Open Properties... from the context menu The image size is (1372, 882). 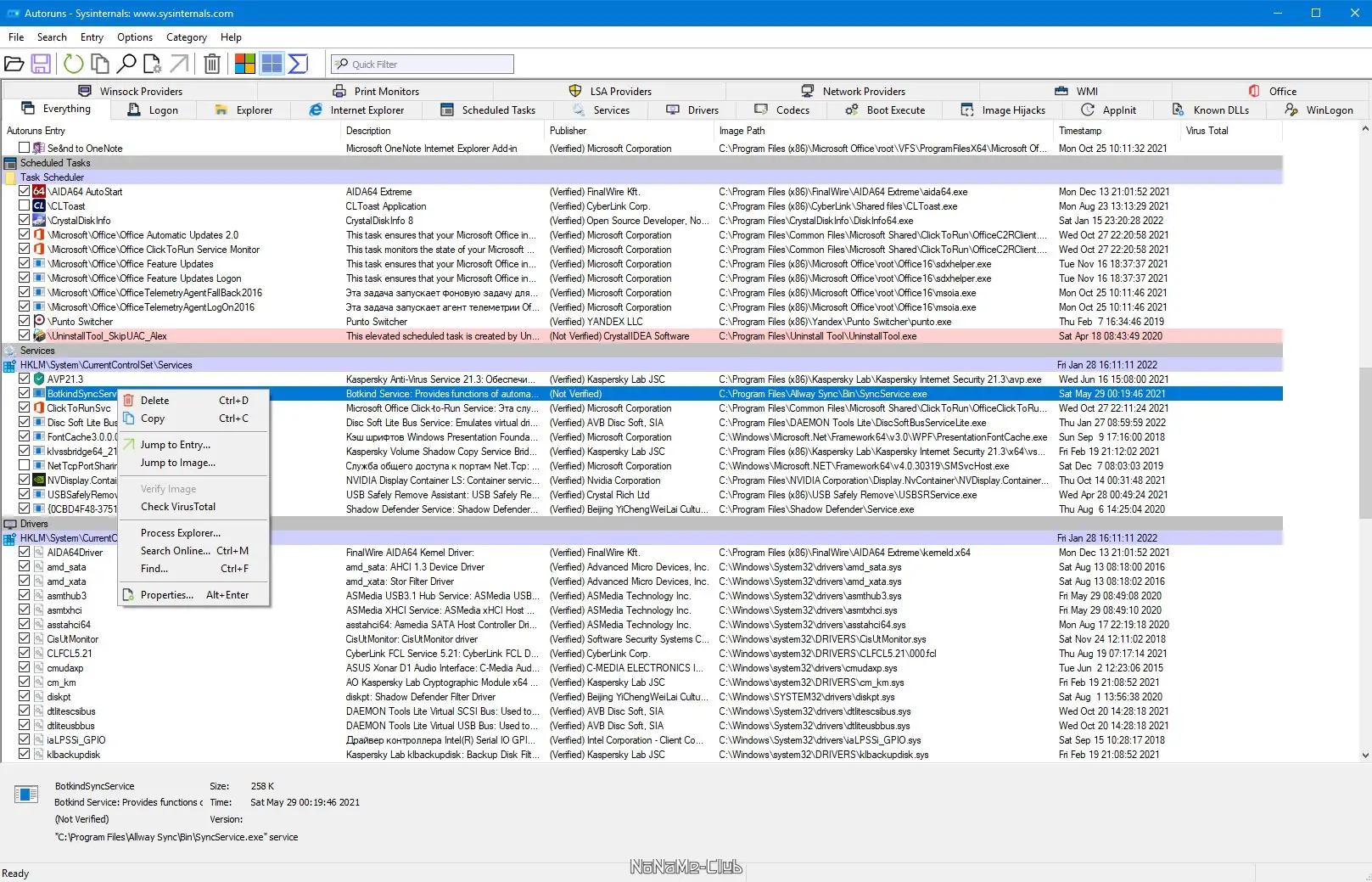pyautogui.click(x=194, y=595)
